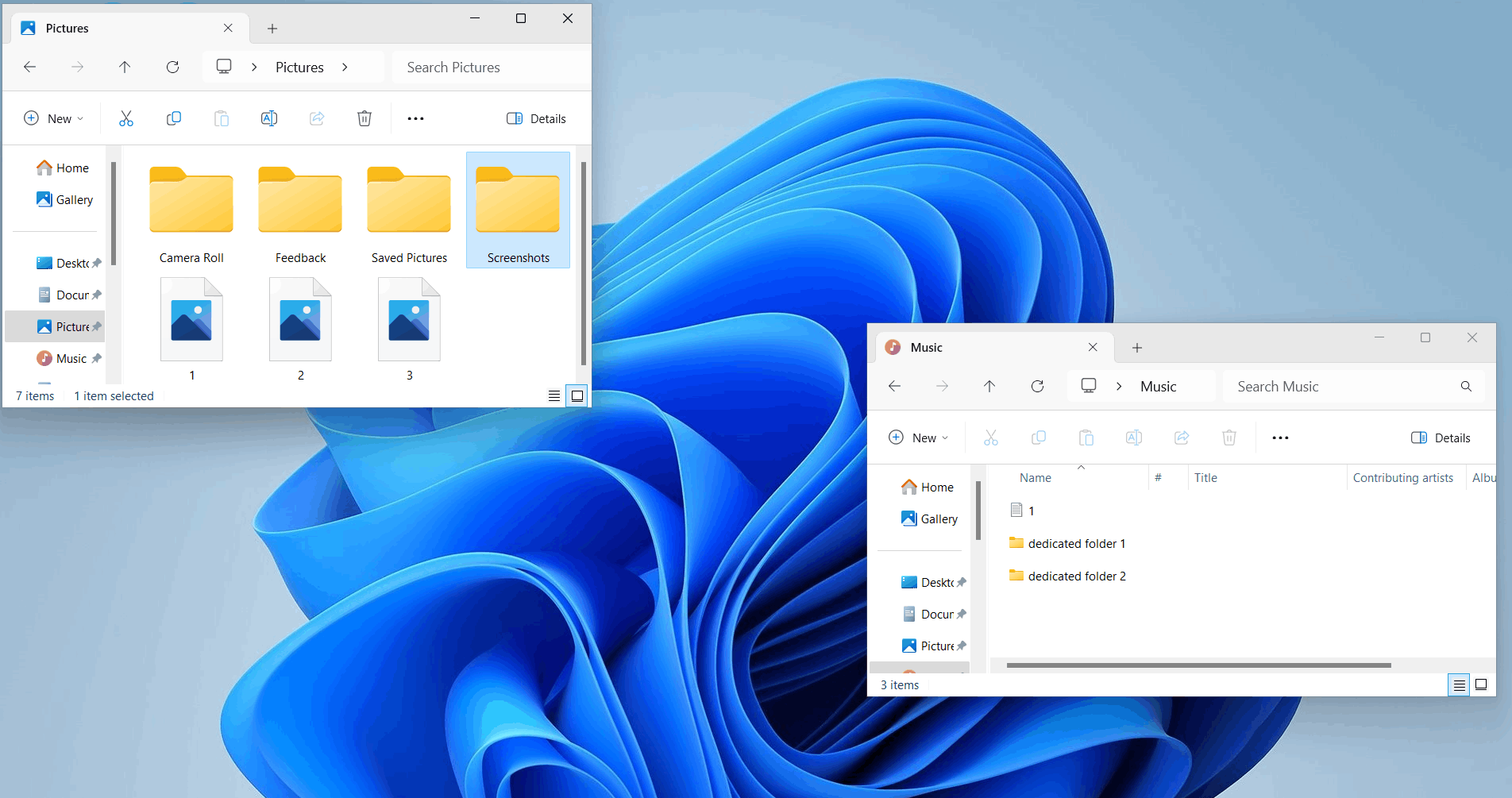Toggle Details pane in Pictures window

pos(536,118)
